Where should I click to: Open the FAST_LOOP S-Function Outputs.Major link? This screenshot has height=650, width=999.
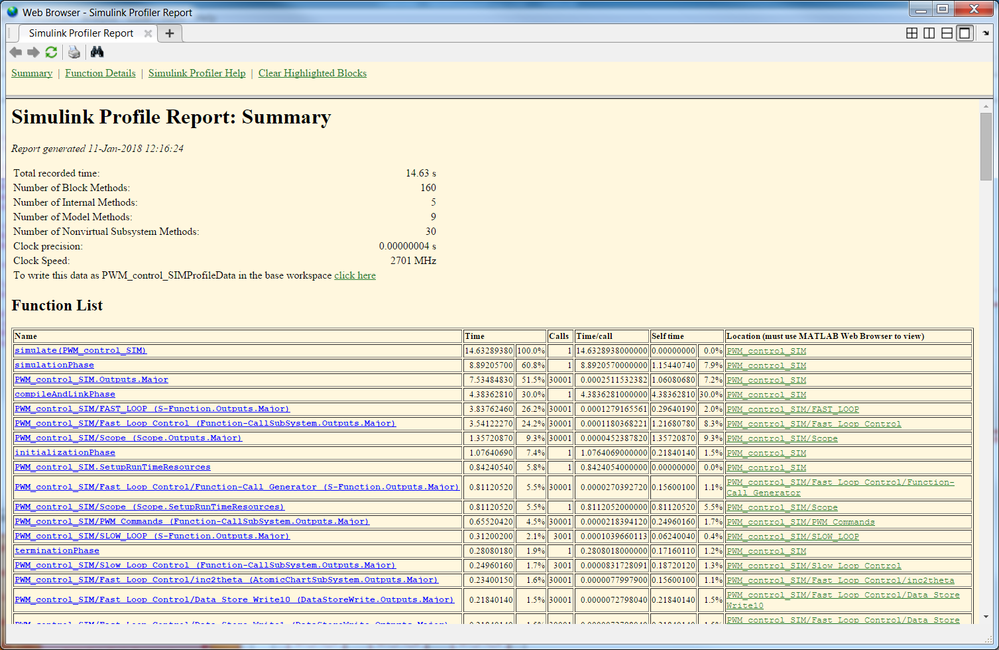(x=152, y=409)
